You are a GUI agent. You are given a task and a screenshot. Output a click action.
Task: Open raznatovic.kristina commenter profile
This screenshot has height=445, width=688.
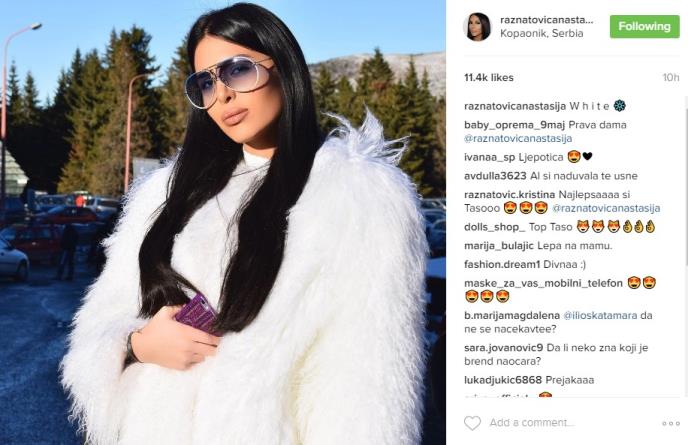tap(509, 194)
